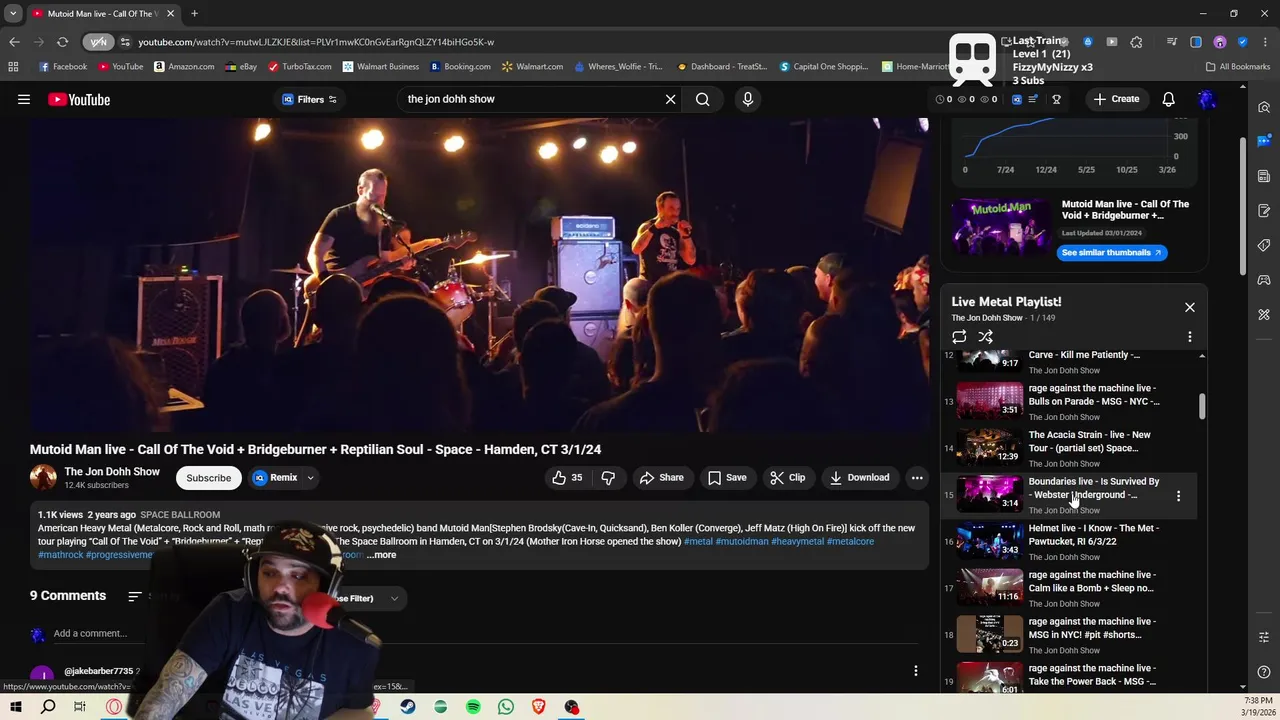Expand the description with ...more
The image size is (1280, 720).
point(381,555)
